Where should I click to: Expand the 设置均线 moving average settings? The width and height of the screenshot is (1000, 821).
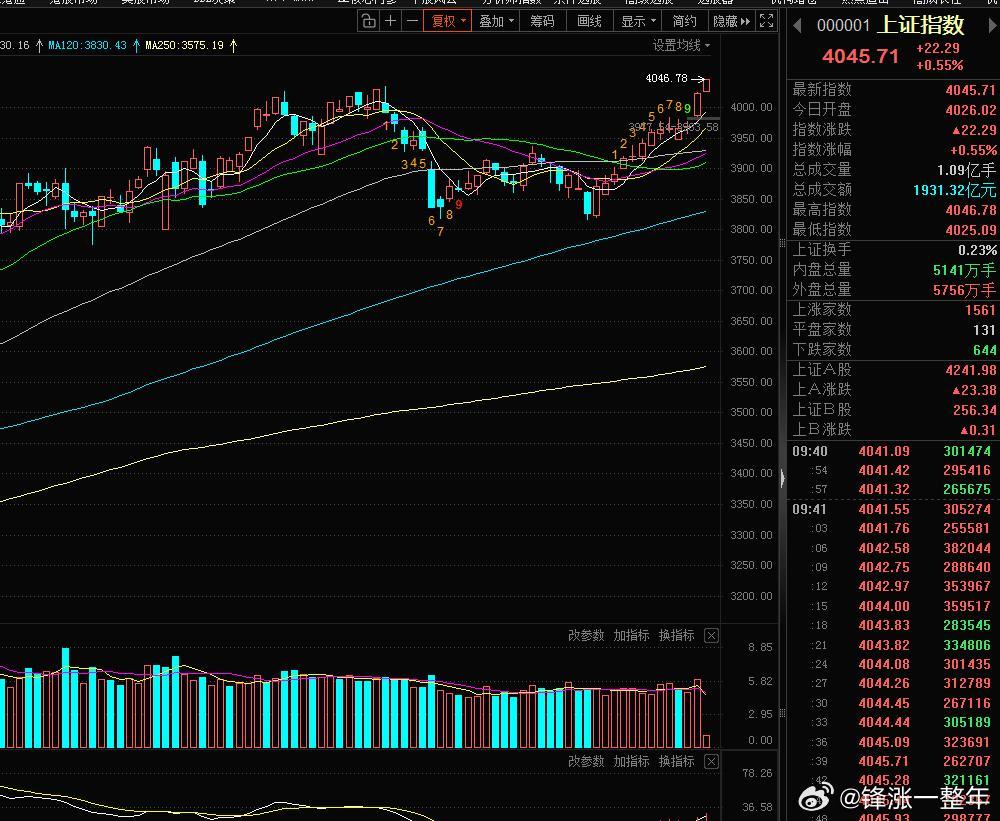(x=680, y=45)
